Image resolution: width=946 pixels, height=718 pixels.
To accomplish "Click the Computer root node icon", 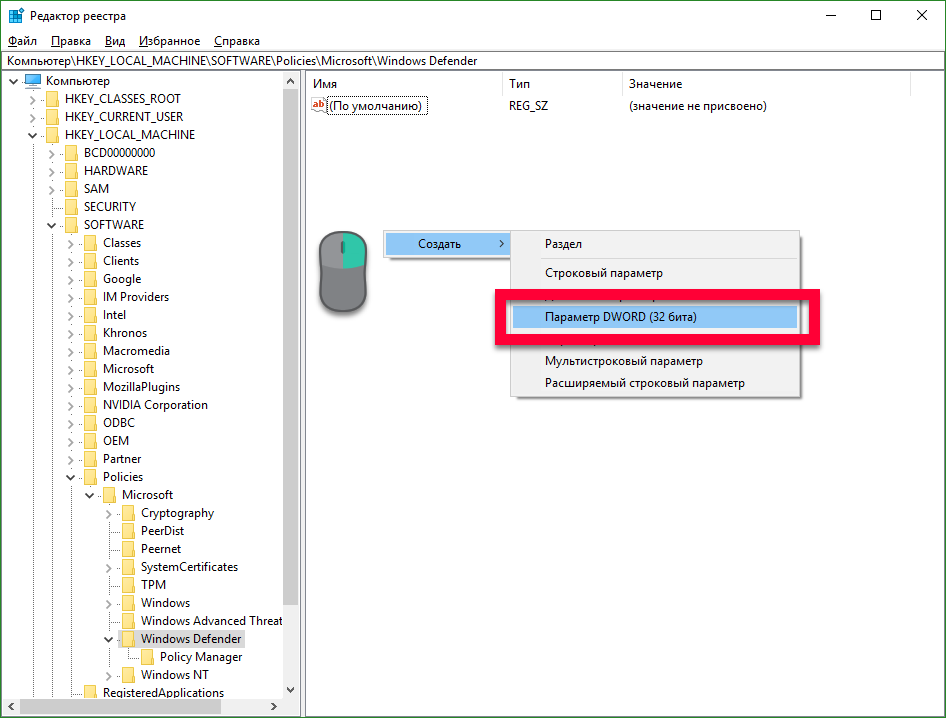I will tap(33, 81).
